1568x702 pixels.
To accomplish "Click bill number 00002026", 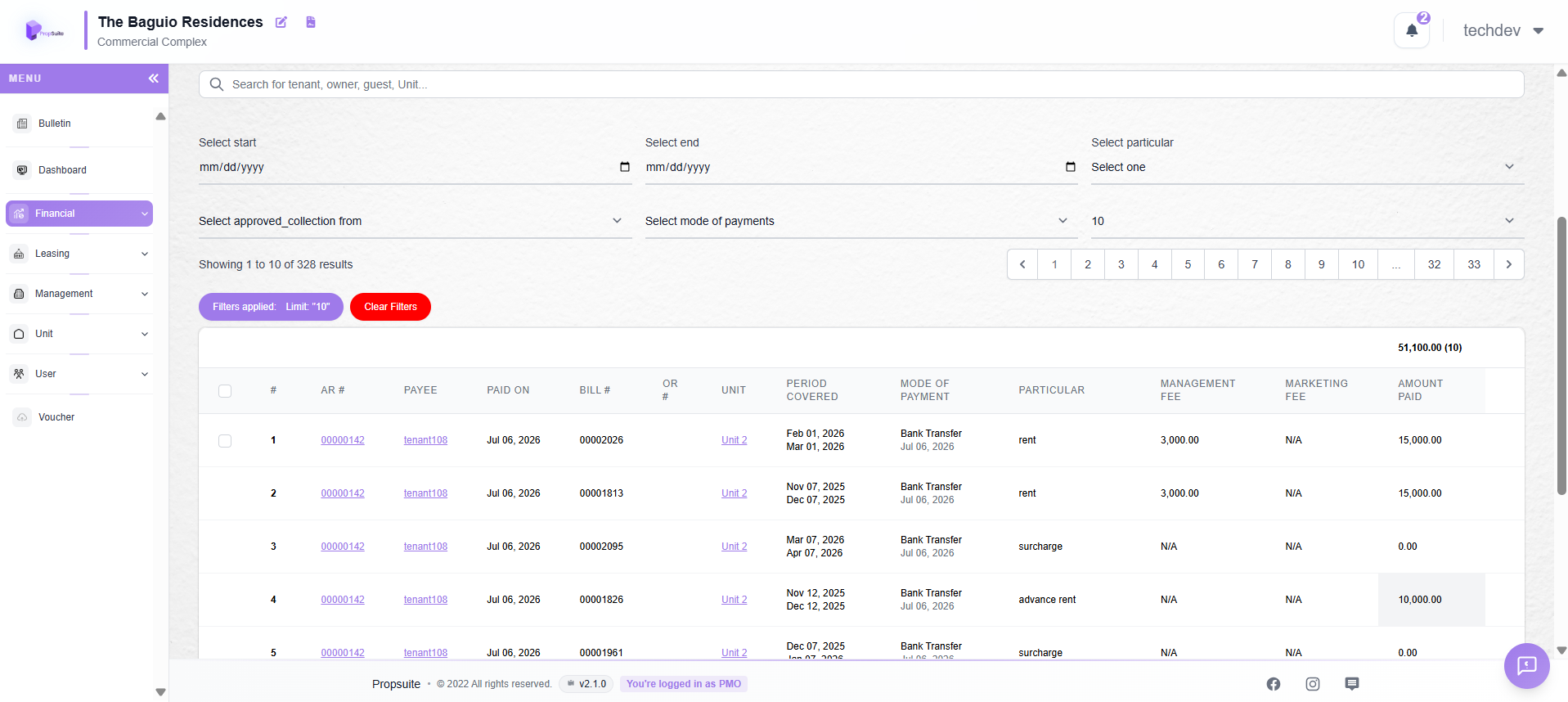I will coord(601,440).
